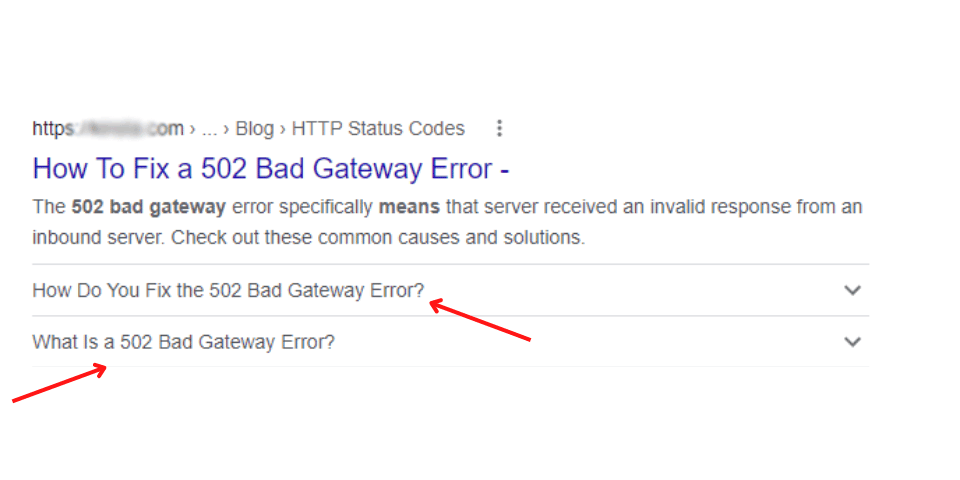Click the trailing dash ending the blue title

click(x=504, y=171)
